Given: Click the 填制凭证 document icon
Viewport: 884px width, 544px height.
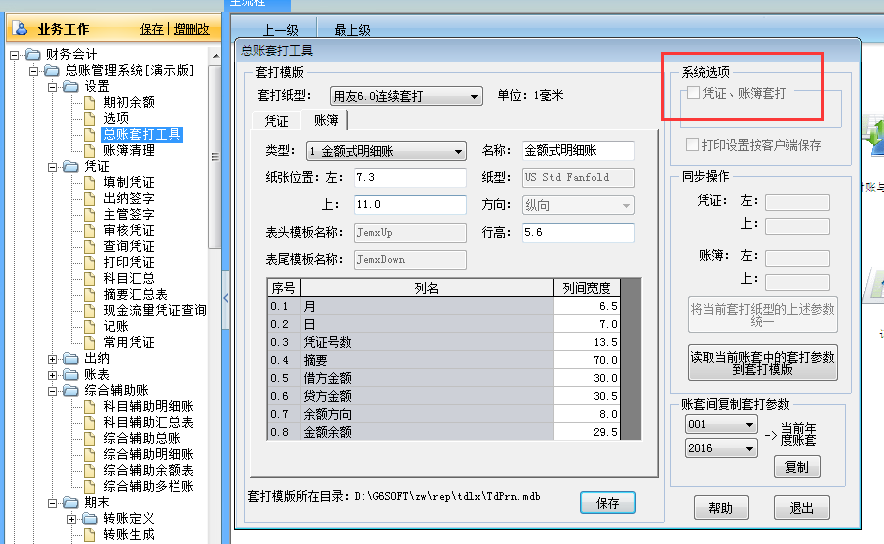Looking at the screenshot, I should (x=90, y=183).
